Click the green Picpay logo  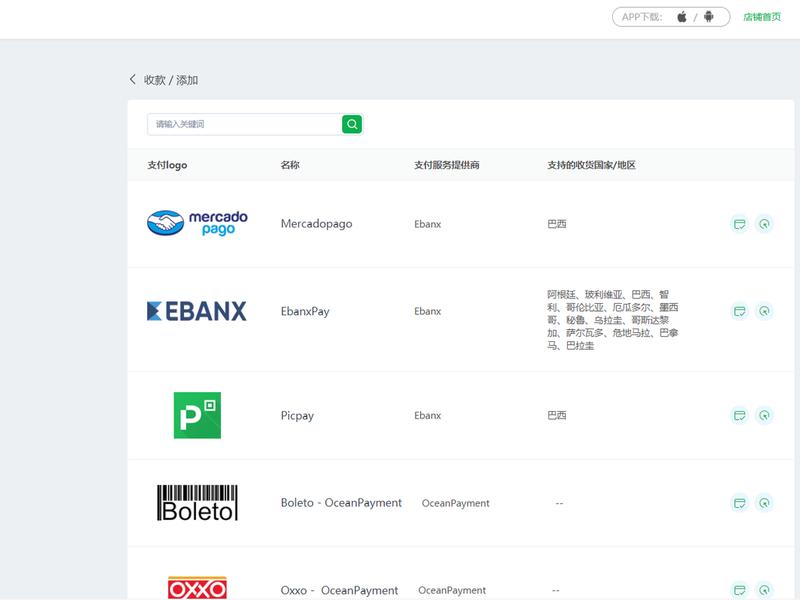coord(197,415)
